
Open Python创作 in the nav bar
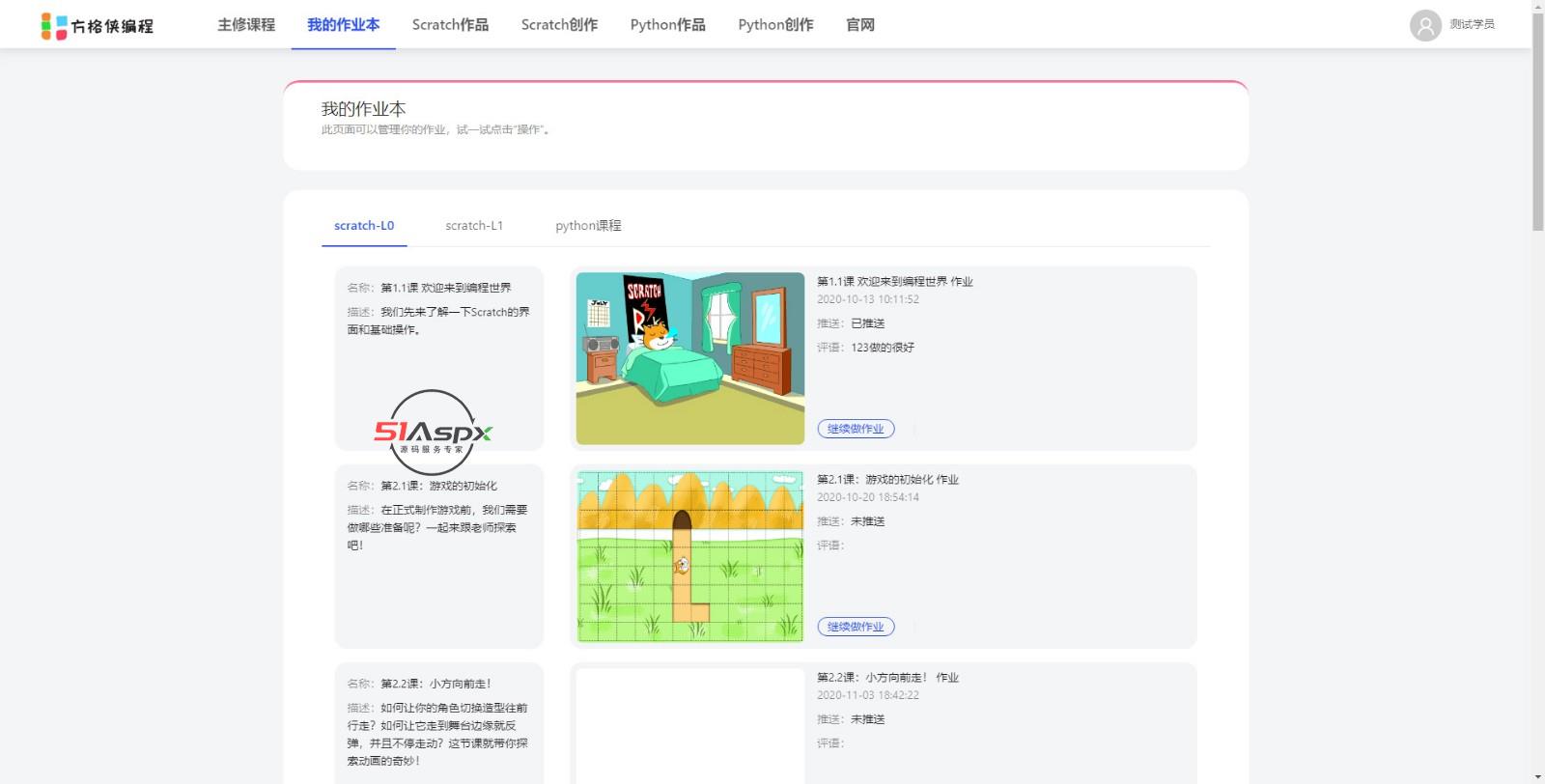(x=775, y=25)
